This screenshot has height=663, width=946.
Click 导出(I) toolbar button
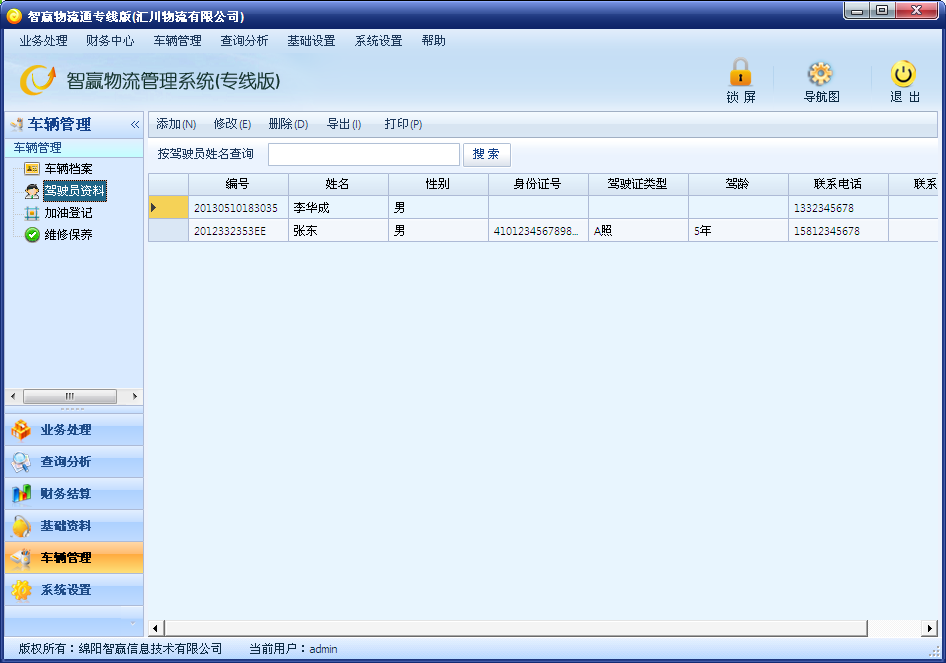point(344,124)
